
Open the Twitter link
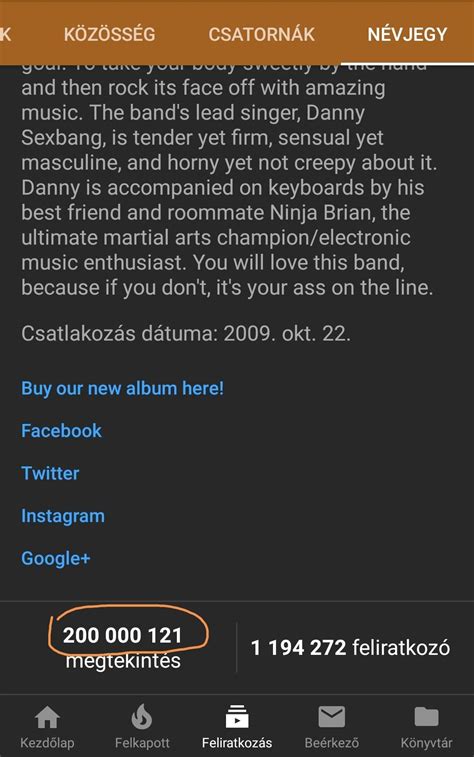coord(50,473)
